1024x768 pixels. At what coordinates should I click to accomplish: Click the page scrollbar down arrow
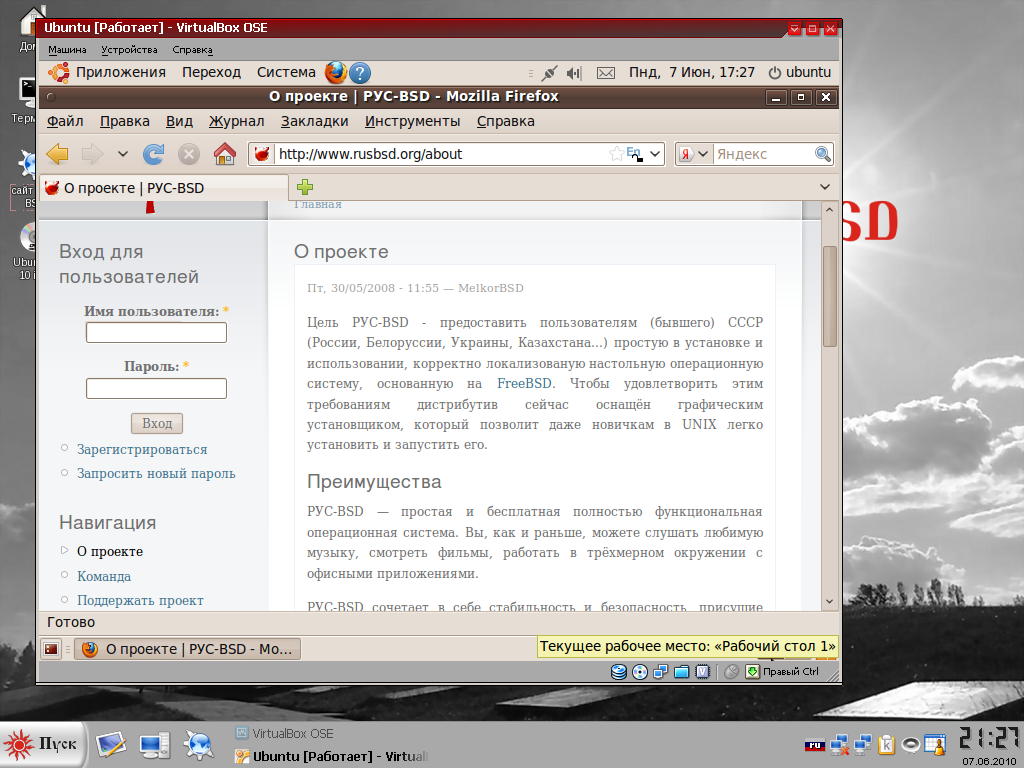click(x=829, y=601)
